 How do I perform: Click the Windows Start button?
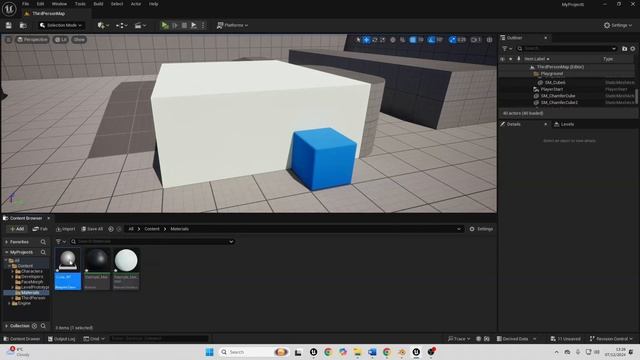[x=209, y=352]
